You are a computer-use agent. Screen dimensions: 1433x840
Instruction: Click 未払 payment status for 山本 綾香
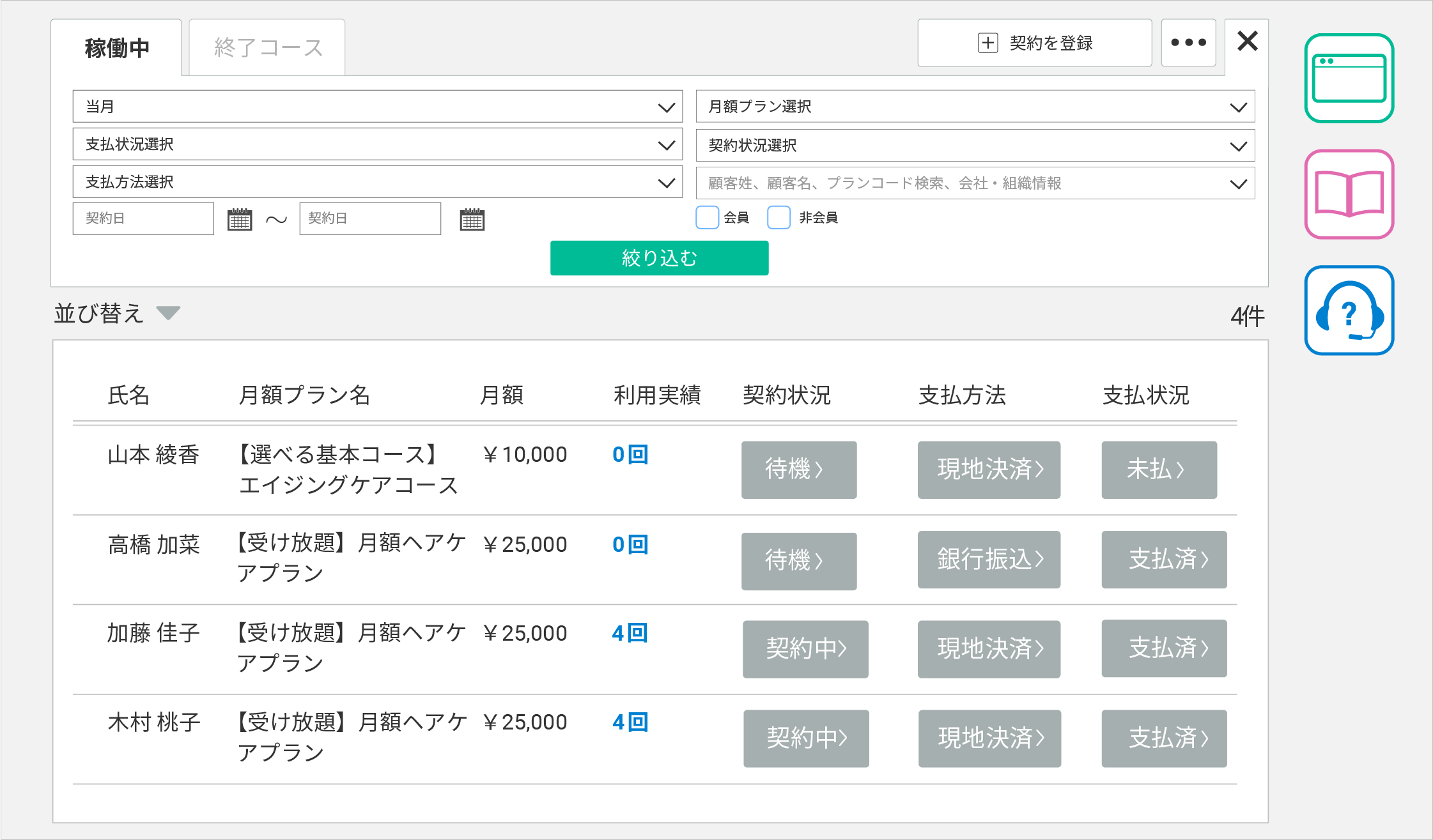(x=1158, y=470)
